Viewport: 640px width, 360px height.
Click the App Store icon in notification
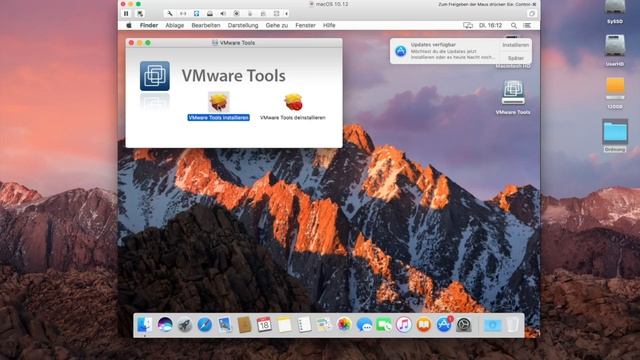coord(401,51)
